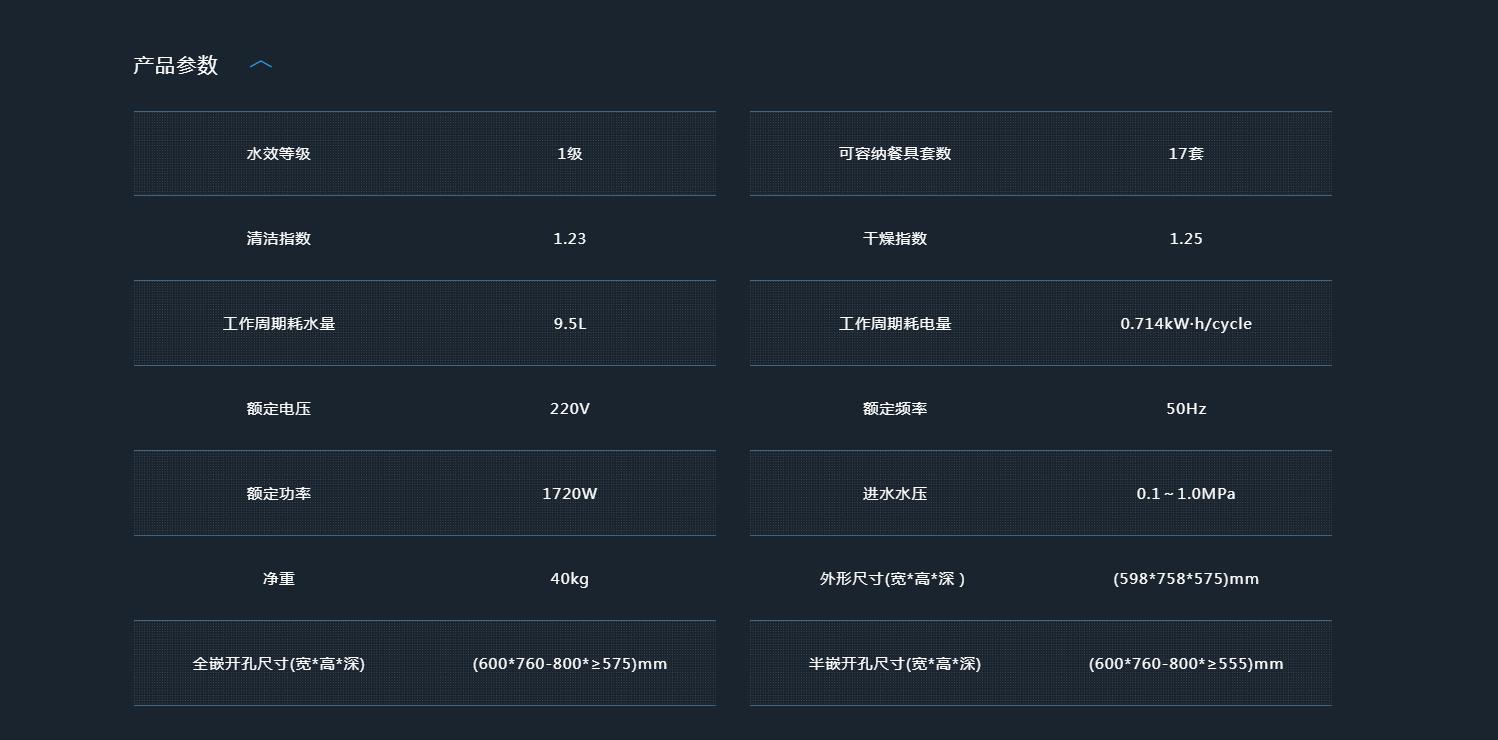Viewport: 1498px width, 740px height.
Task: Click the 产品参数 heading
Action: [175, 65]
